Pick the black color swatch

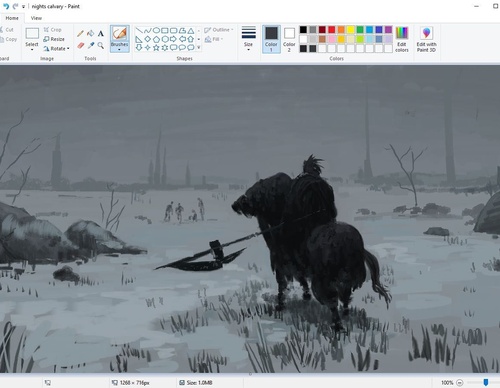[303, 30]
